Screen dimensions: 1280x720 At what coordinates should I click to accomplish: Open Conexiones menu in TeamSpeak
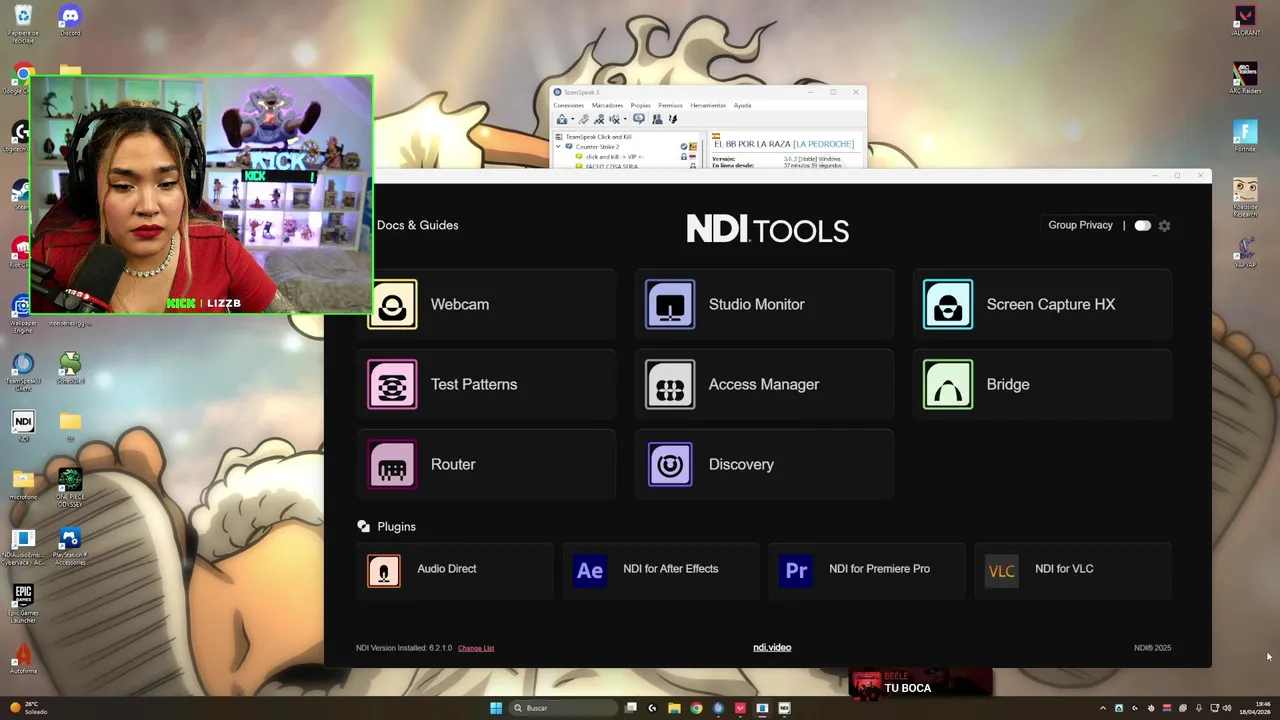568,105
